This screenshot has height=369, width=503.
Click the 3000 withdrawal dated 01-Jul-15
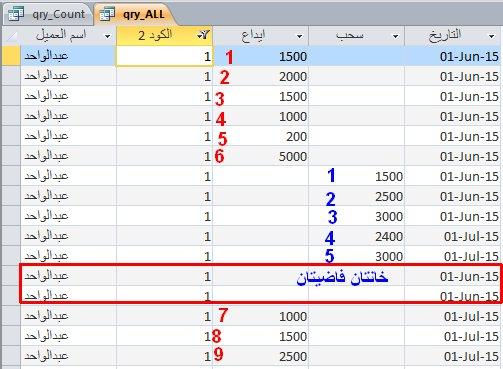tap(389, 257)
